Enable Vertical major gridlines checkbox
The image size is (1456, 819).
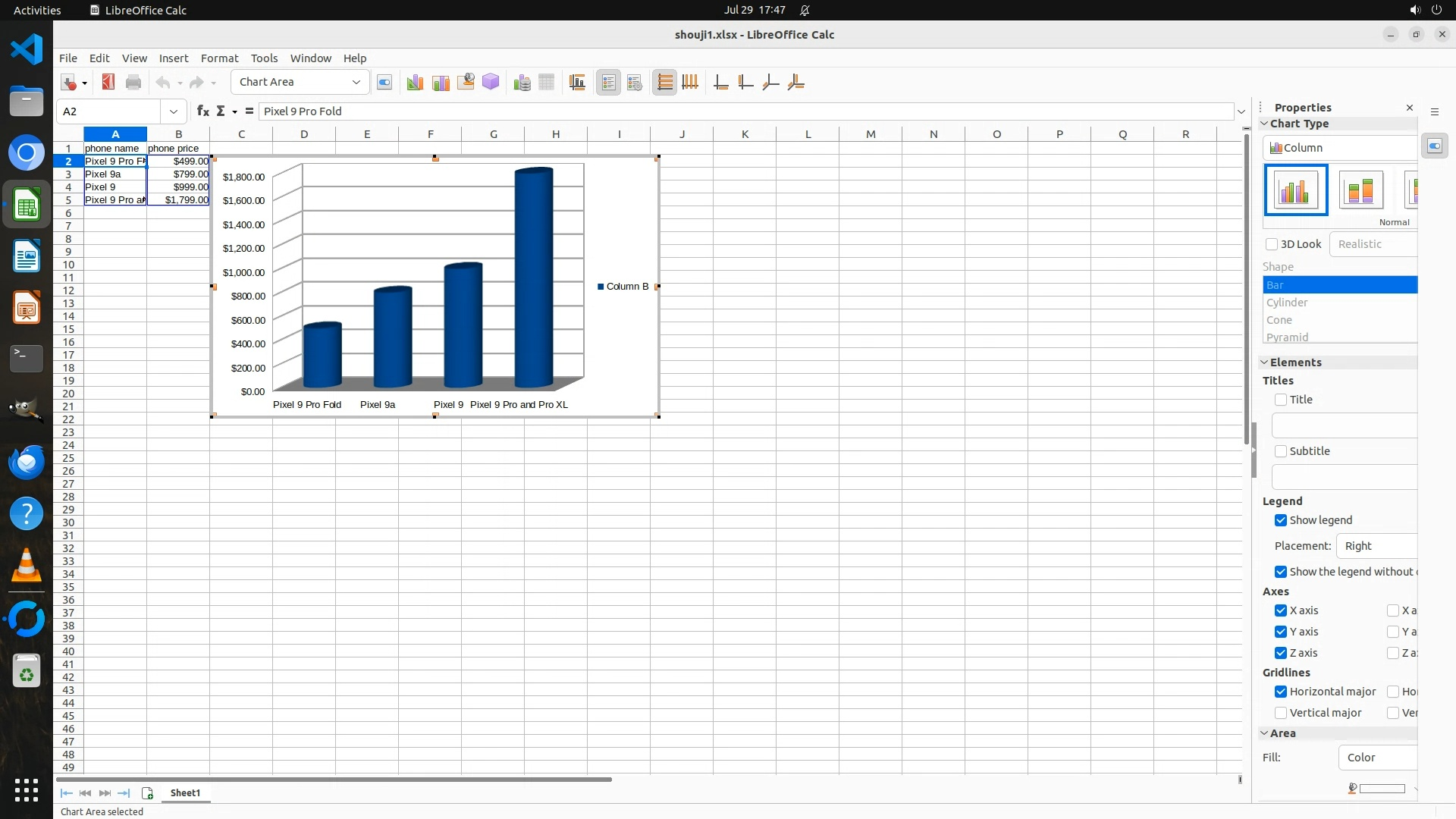(1281, 713)
